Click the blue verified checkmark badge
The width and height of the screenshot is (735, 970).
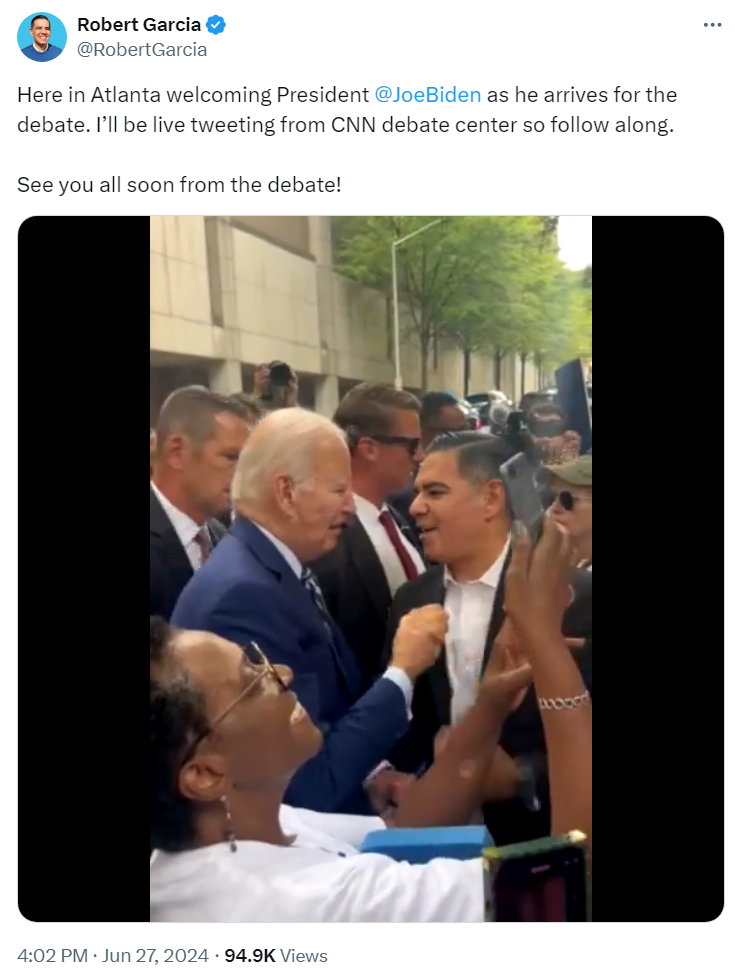(x=216, y=25)
